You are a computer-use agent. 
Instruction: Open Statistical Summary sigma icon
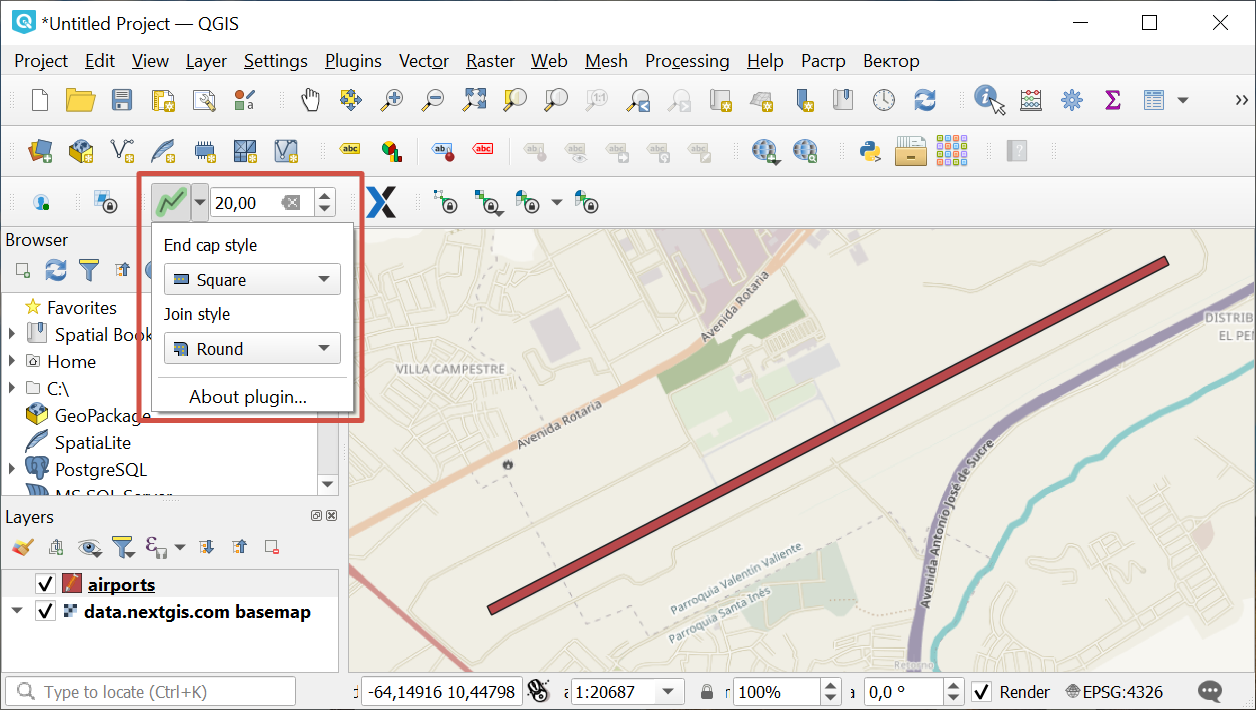1112,100
